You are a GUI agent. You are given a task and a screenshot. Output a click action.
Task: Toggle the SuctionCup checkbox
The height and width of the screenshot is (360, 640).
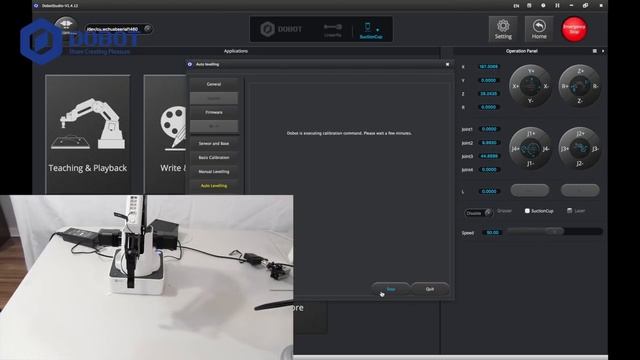(527, 211)
